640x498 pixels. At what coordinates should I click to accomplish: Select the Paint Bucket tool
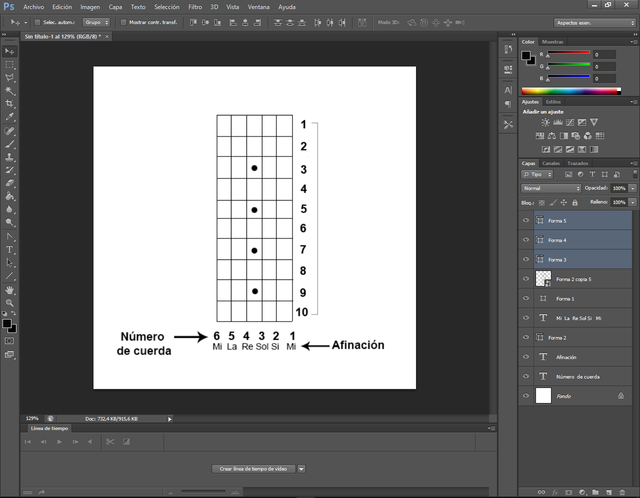pos(9,196)
